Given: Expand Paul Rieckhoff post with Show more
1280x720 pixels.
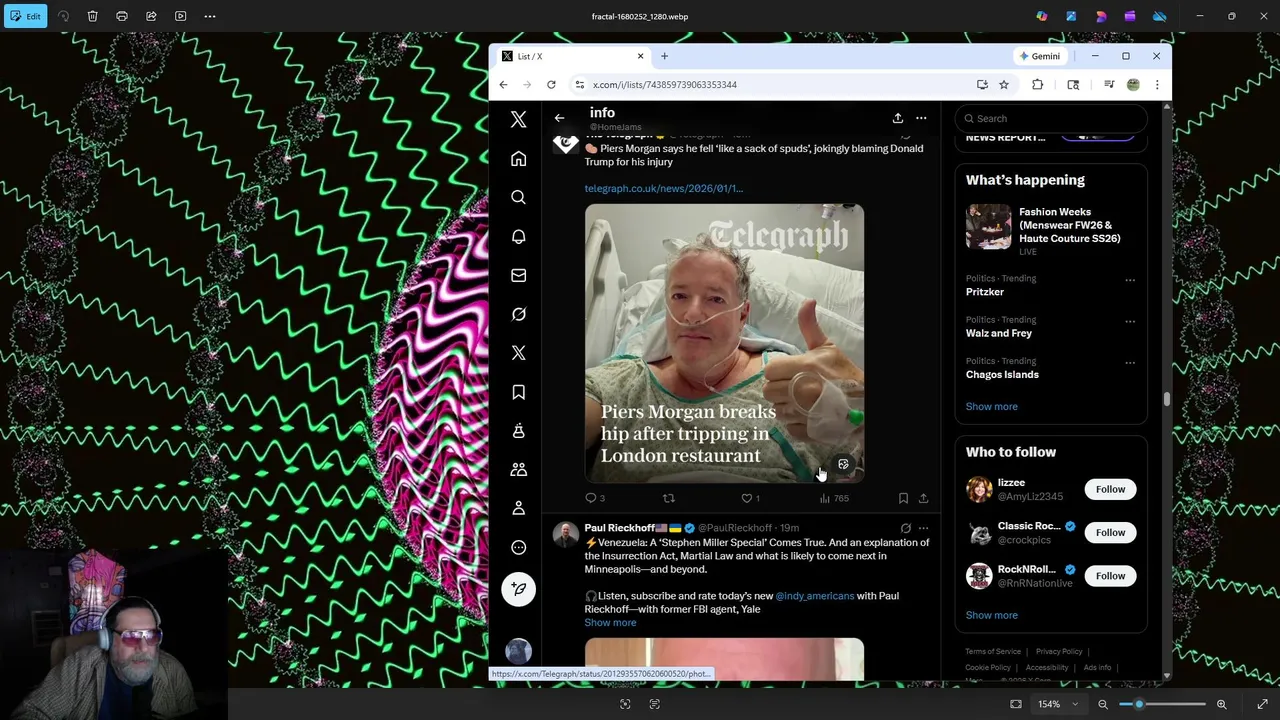Looking at the screenshot, I should click(x=610, y=623).
